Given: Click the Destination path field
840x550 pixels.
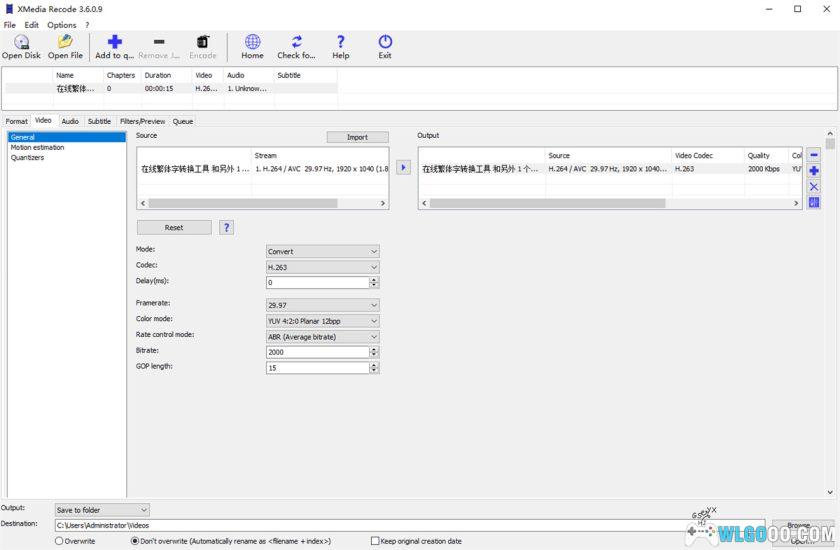Looking at the screenshot, I should pos(410,525).
